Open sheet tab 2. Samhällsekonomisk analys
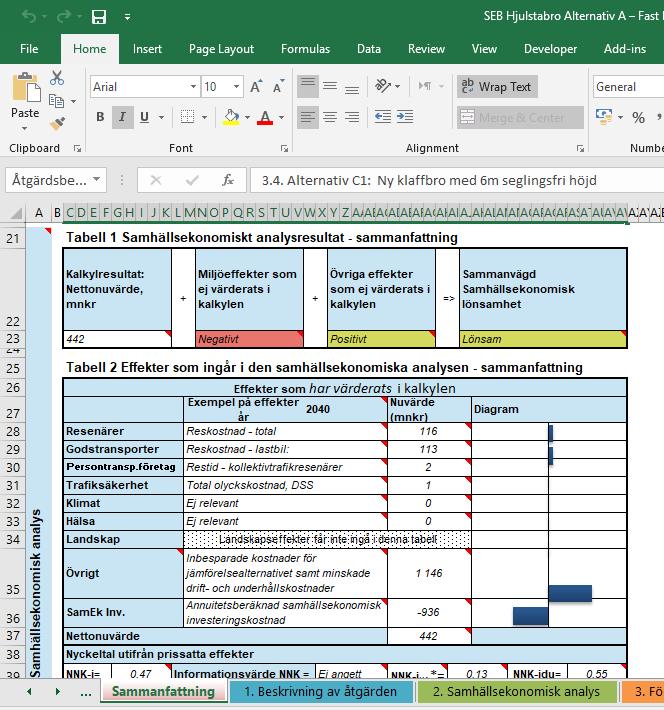This screenshot has width=664, height=710. 516,691
